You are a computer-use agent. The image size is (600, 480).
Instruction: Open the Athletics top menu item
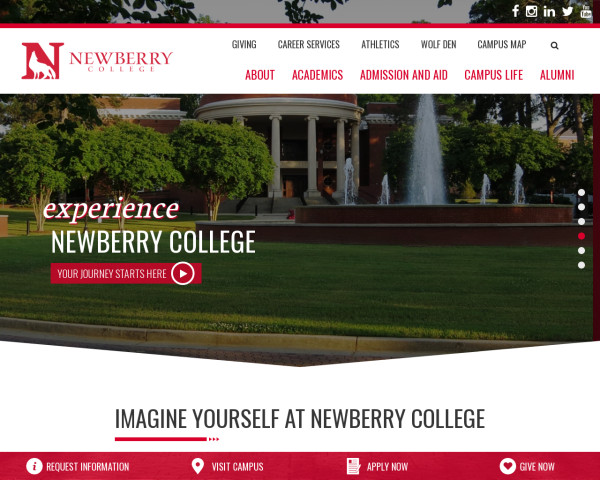(380, 44)
